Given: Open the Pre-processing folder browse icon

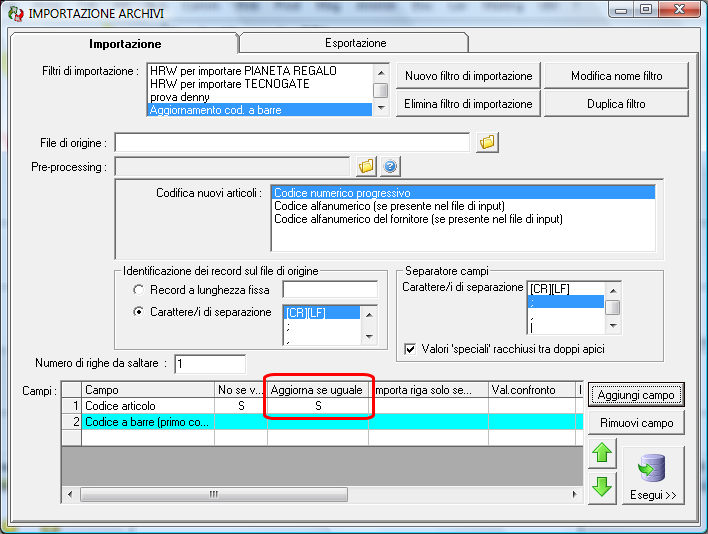Looking at the screenshot, I should pyautogui.click(x=366, y=167).
